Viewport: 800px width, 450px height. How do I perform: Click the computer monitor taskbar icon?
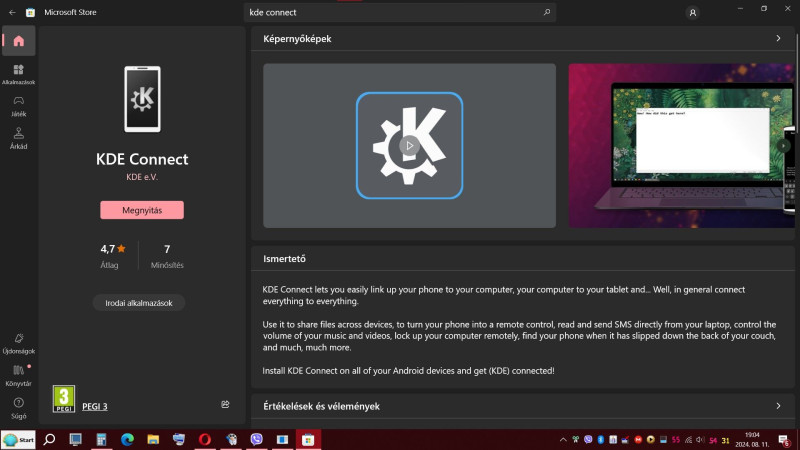pos(76,440)
